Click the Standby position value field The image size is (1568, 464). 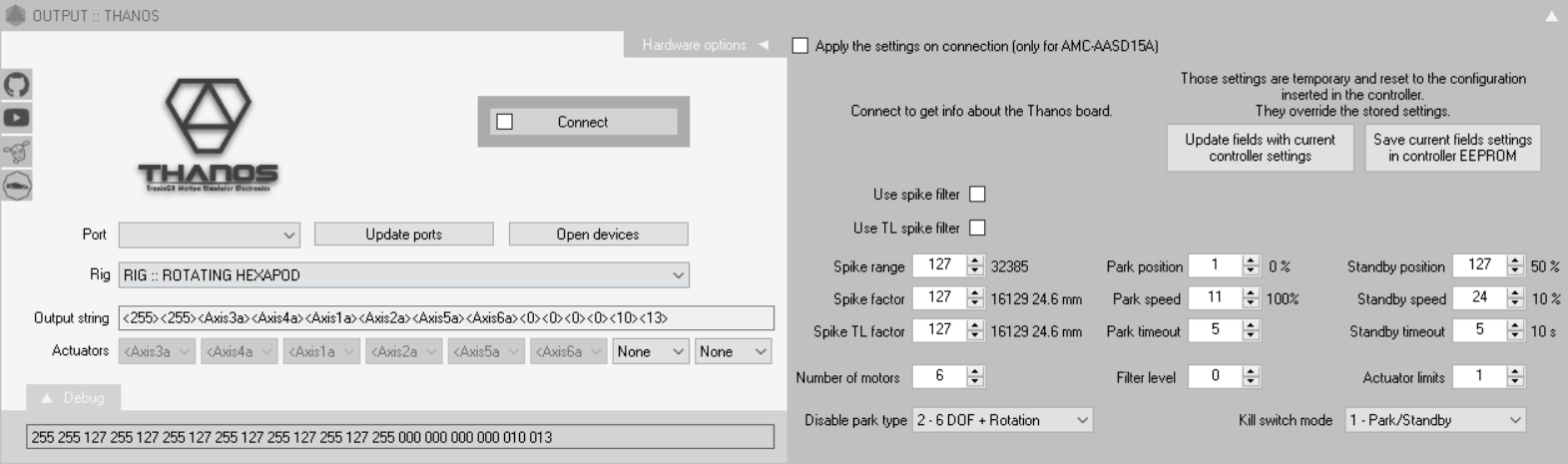coord(1479,265)
